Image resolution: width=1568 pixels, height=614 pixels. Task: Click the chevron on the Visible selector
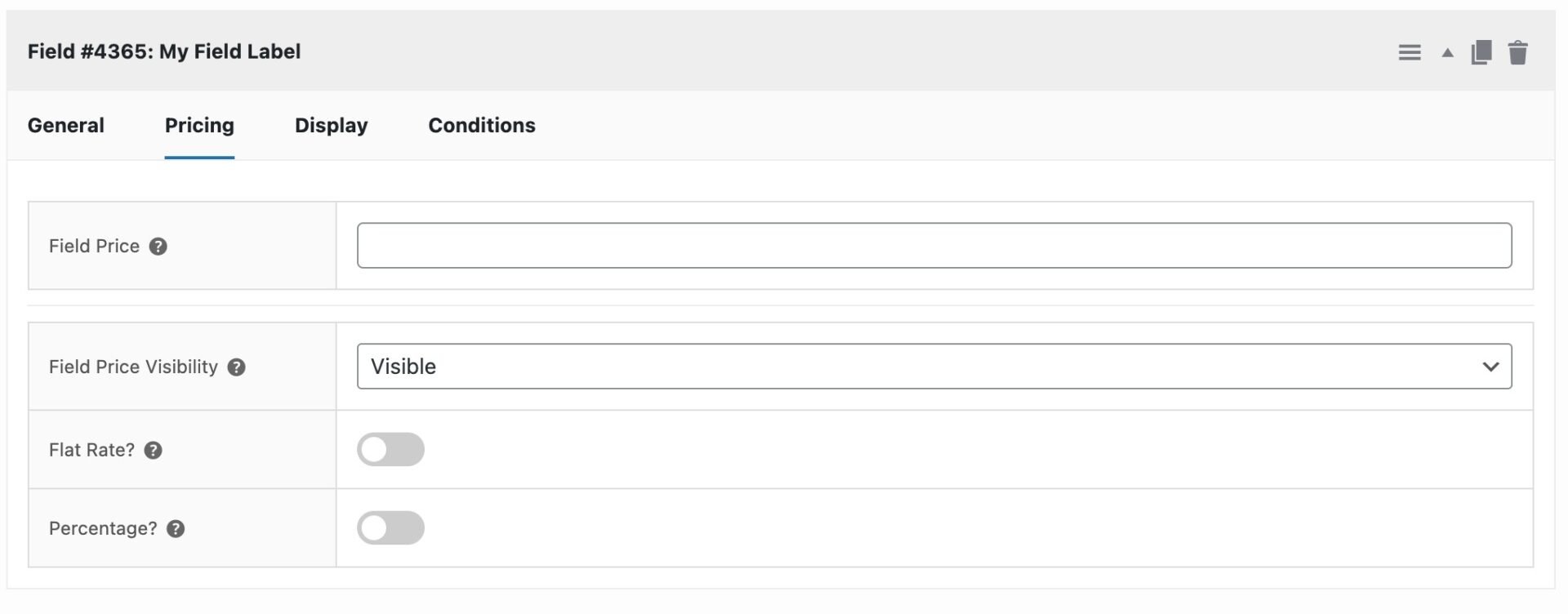tap(1493, 367)
